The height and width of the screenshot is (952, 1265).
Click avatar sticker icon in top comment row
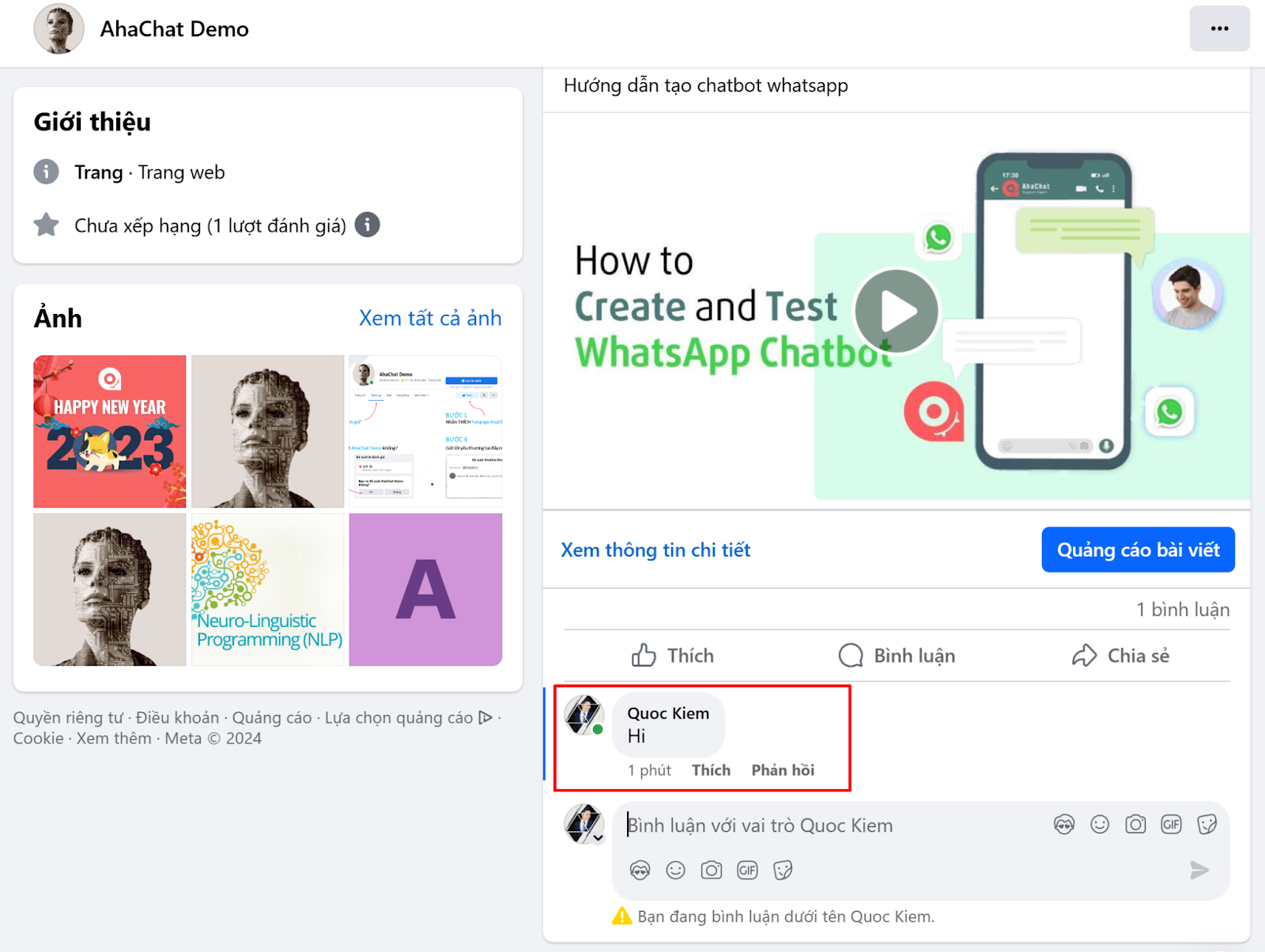point(1064,825)
